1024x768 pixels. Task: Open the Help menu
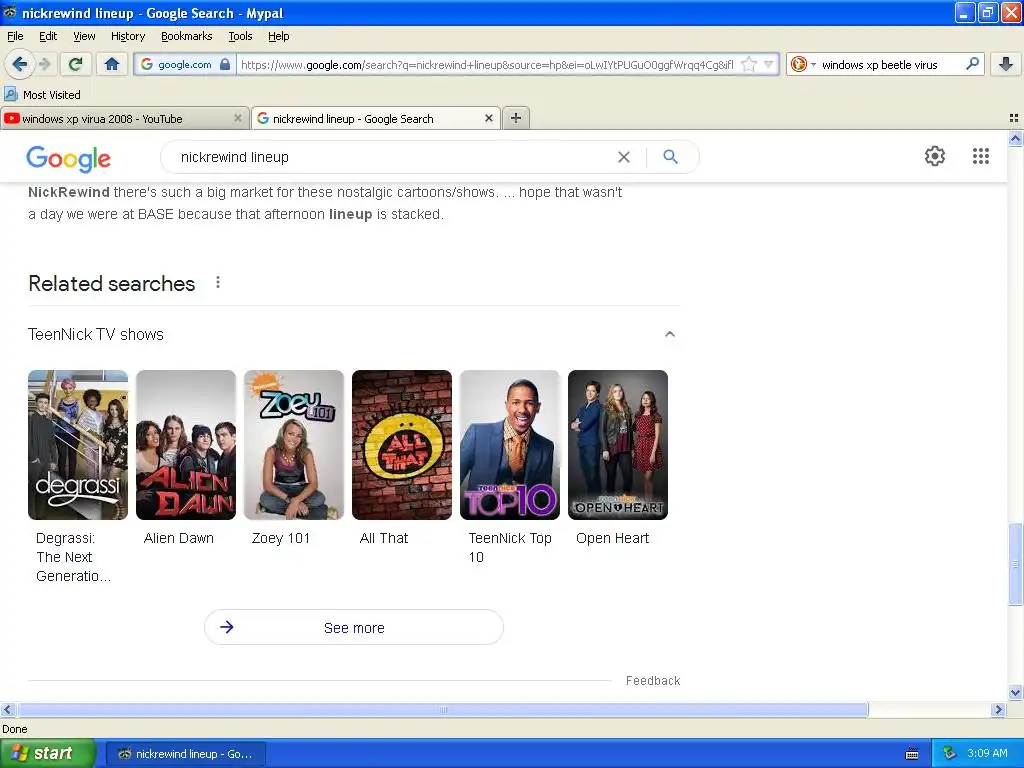pyautogui.click(x=278, y=36)
